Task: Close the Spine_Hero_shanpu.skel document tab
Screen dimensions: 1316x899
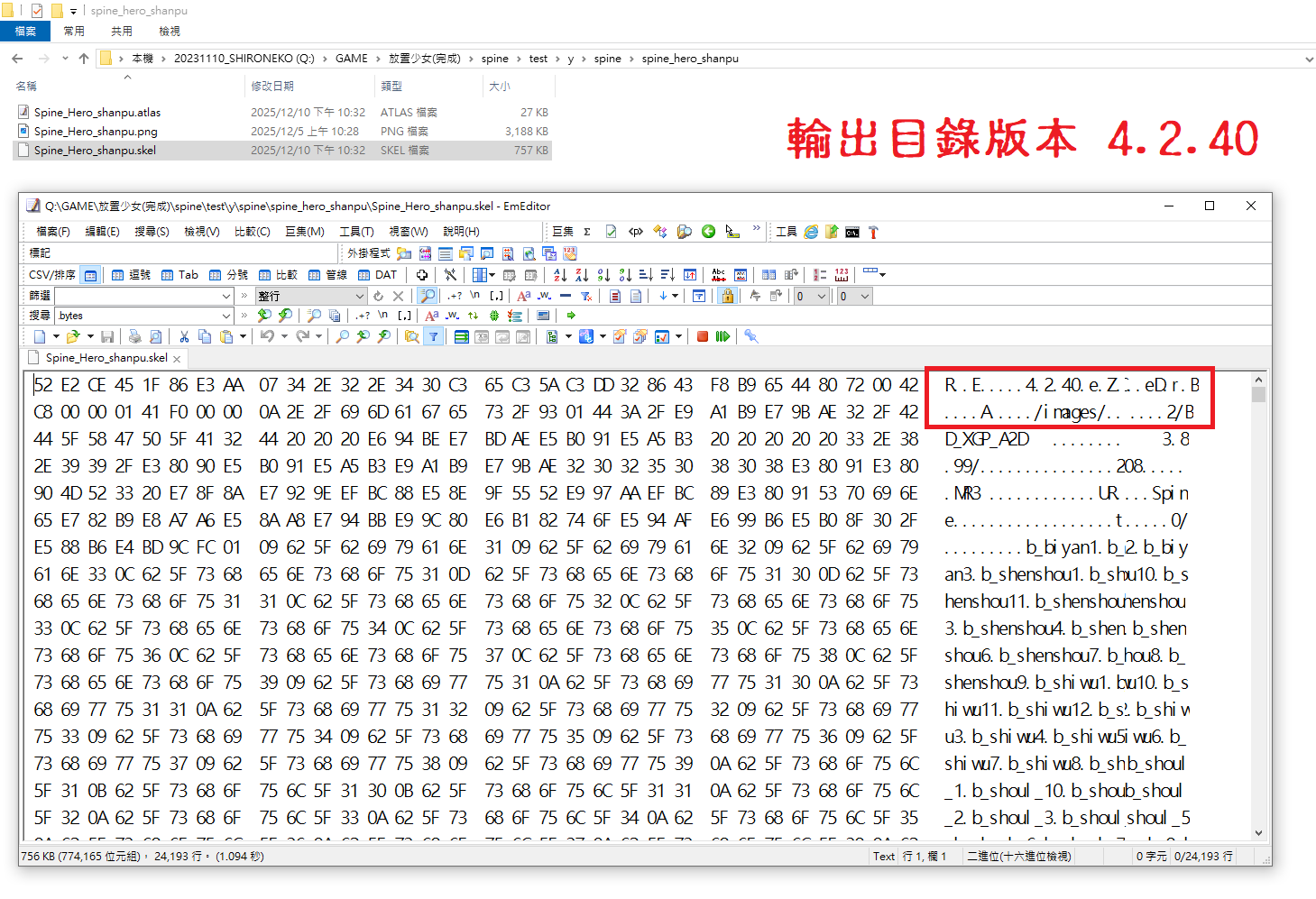Action: (178, 359)
